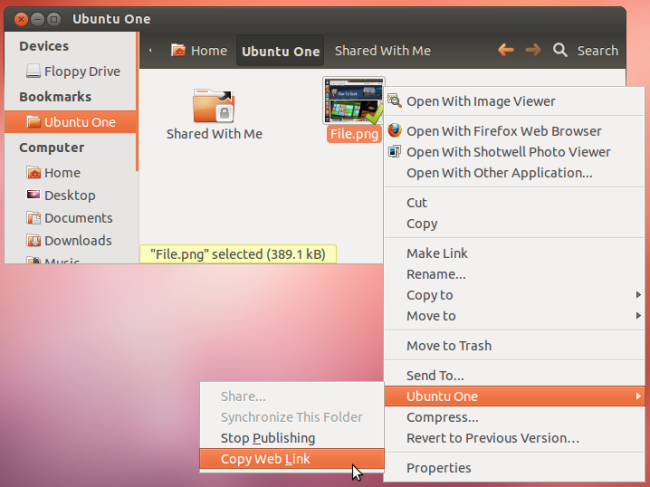Click the Shared With Me folder icon

(x=213, y=106)
